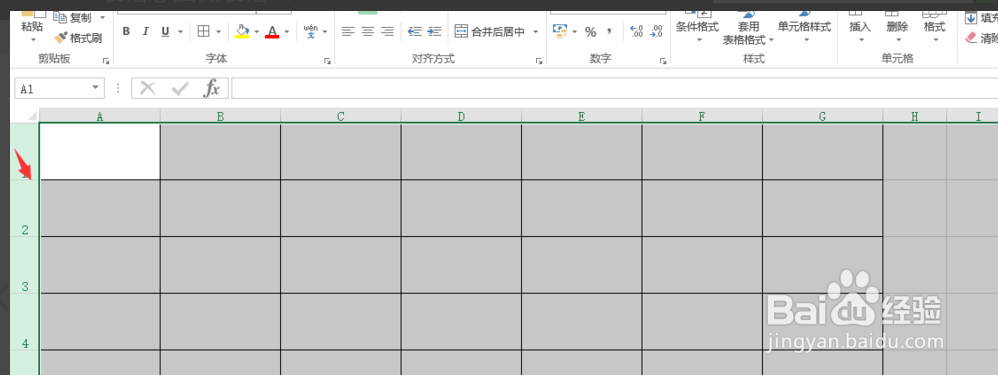The image size is (998, 375).
Task: Open accounting format dropdown arrow
Action: 575,31
